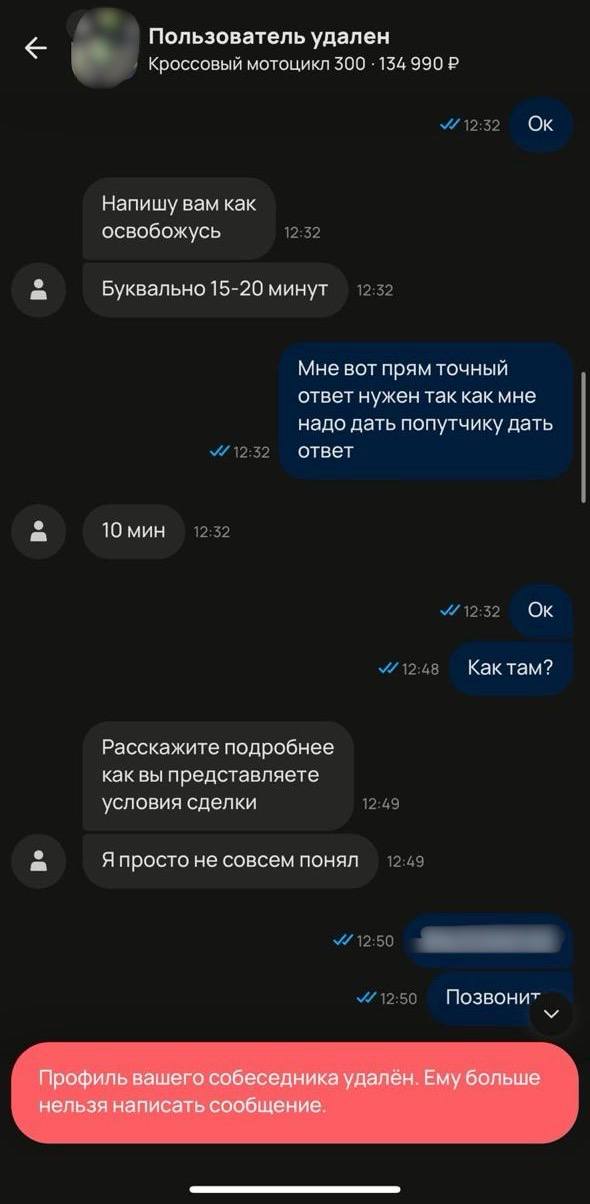This screenshot has width=590, height=1204.
Task: Select the message Буквально 15-20 минут
Action: coord(215,290)
